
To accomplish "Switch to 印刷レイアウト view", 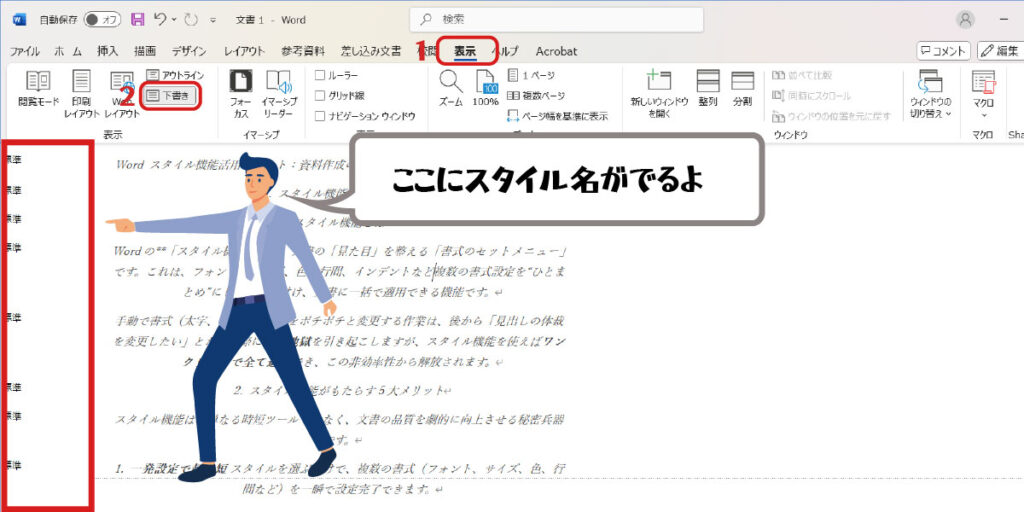I will pyautogui.click(x=82, y=94).
